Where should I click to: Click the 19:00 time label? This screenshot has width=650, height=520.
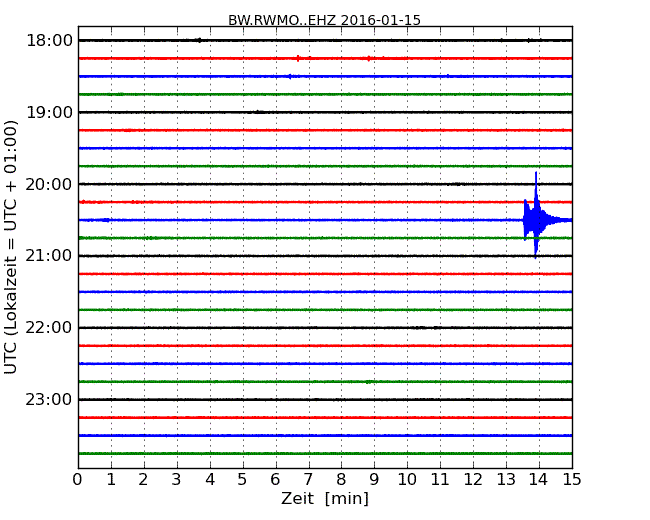(x=49, y=112)
